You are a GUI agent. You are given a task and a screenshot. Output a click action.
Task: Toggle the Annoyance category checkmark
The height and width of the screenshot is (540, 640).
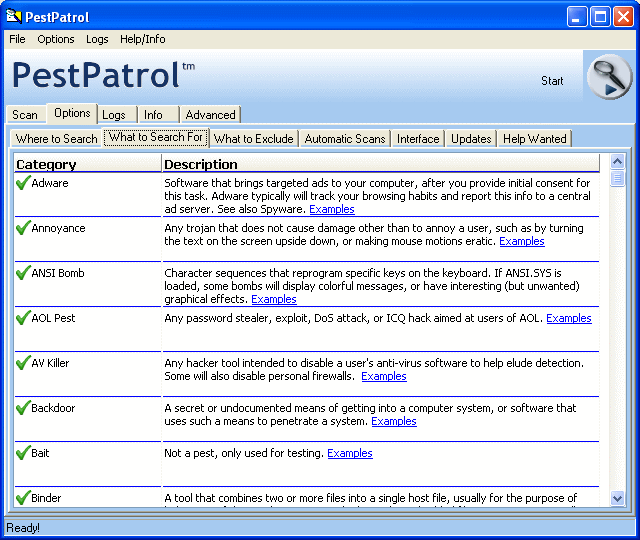23,228
